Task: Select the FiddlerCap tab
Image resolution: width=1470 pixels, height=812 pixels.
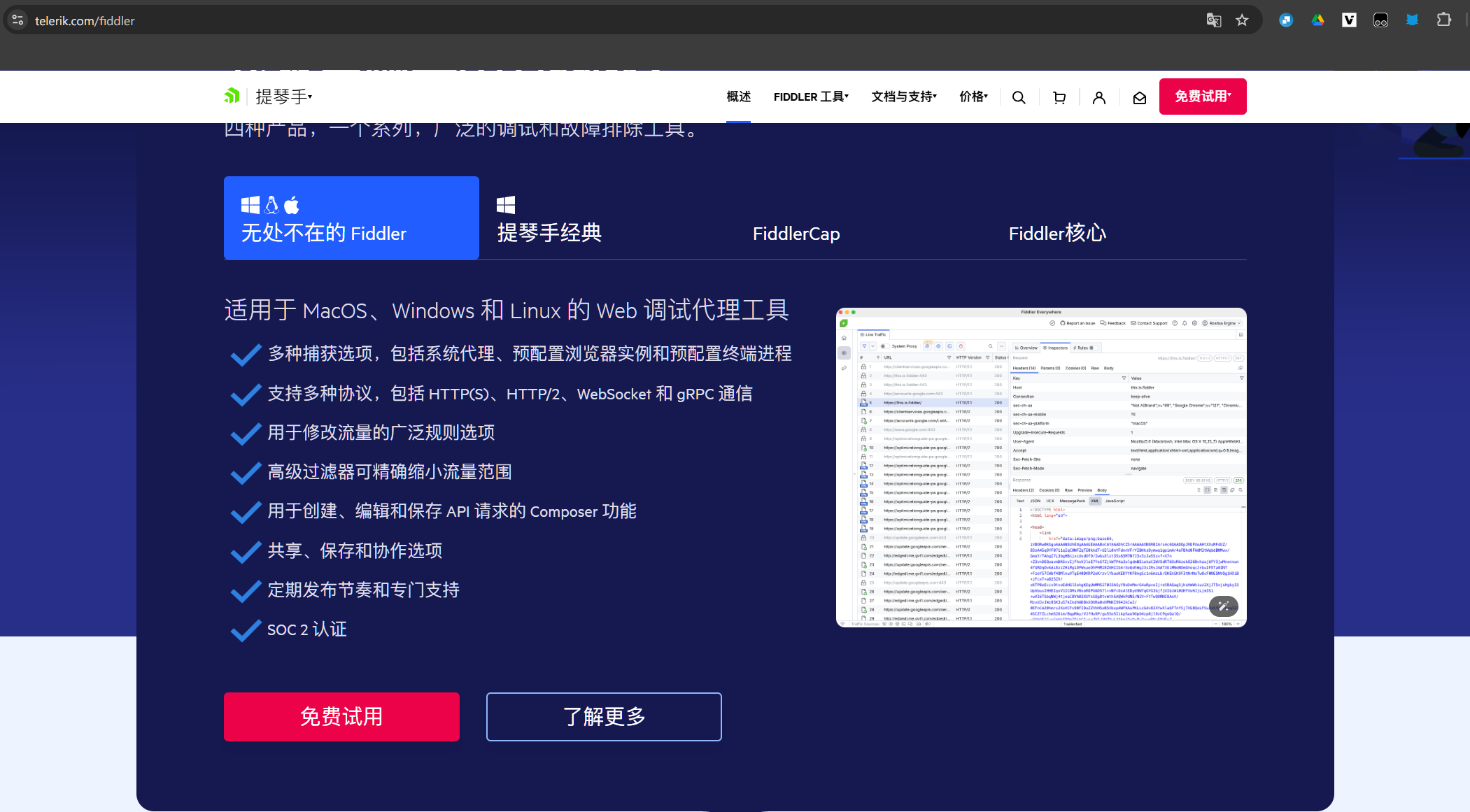Action: tap(796, 234)
